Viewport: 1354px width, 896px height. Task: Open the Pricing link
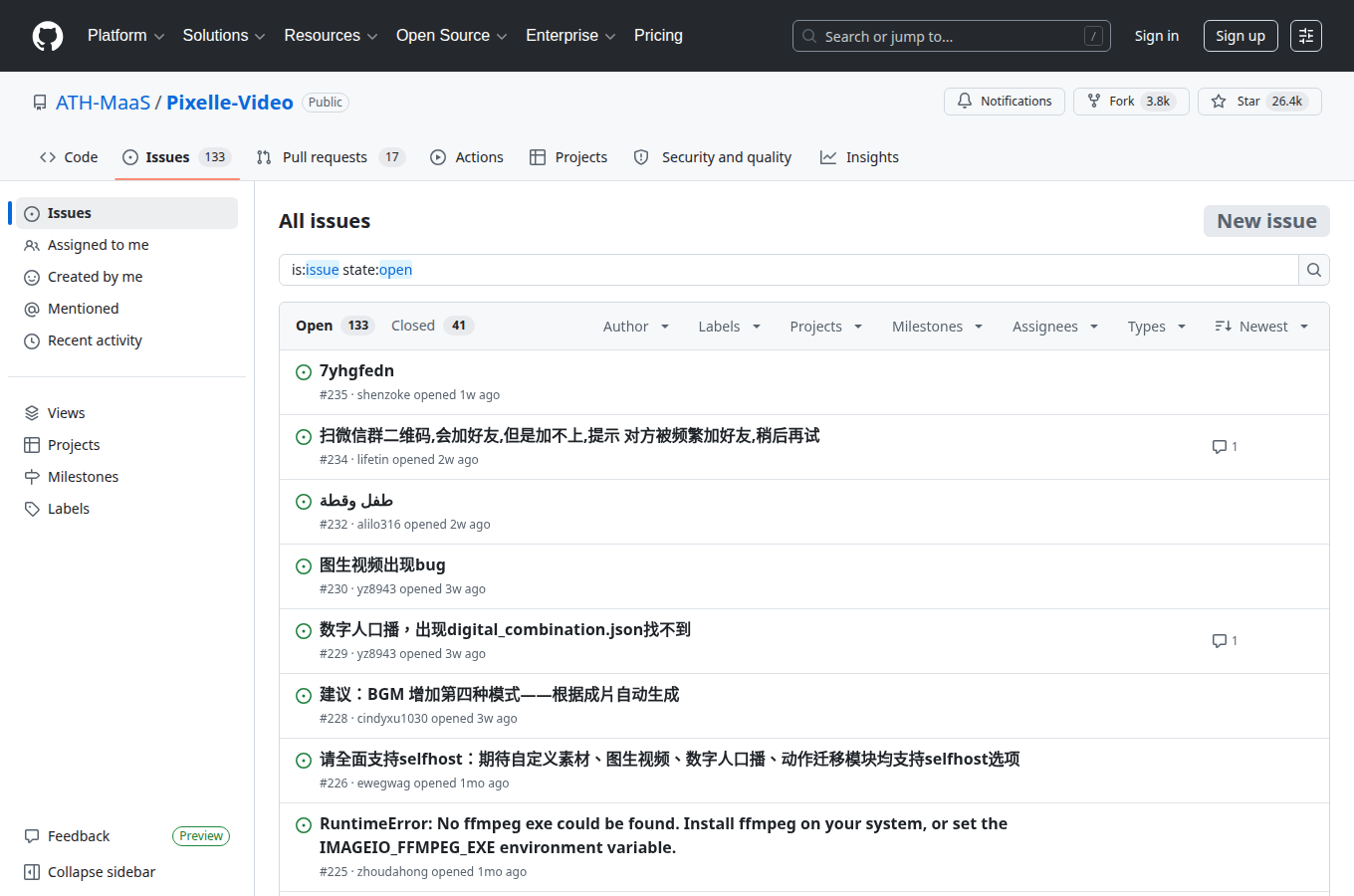point(658,36)
